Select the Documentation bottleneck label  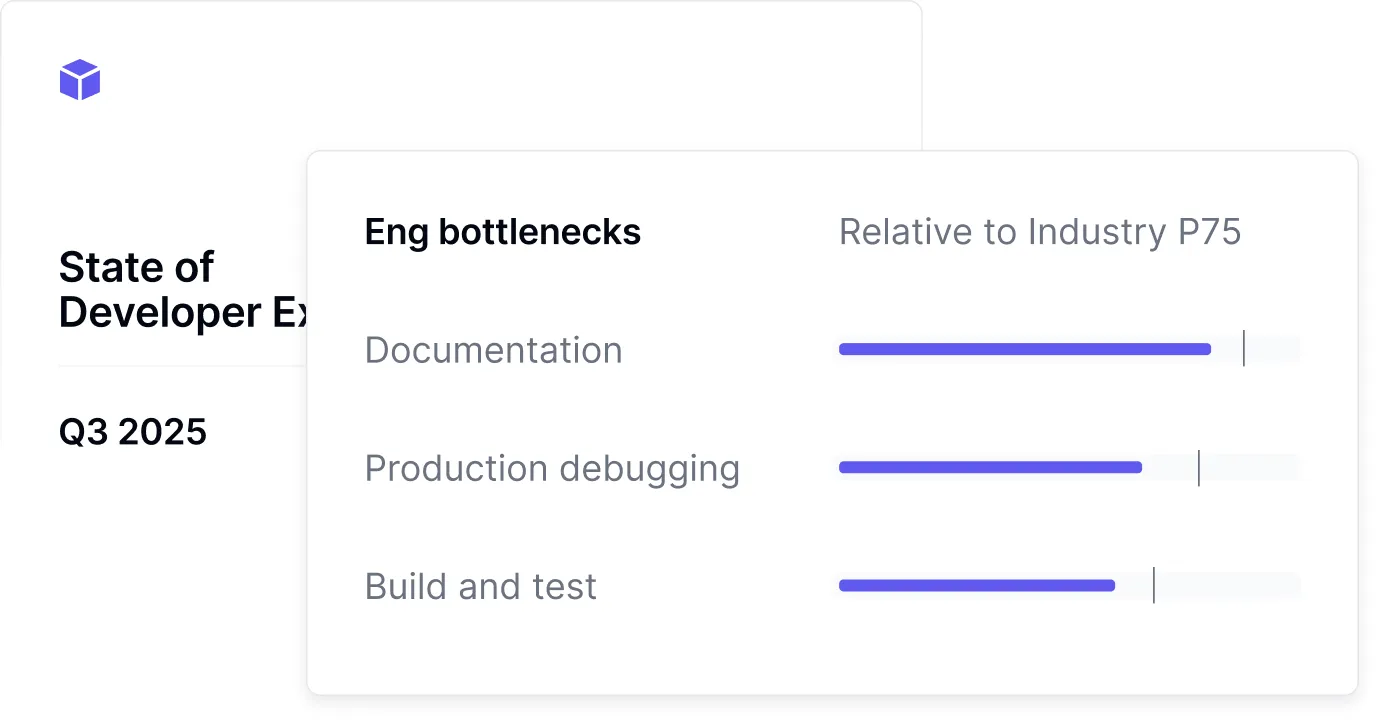coord(493,350)
